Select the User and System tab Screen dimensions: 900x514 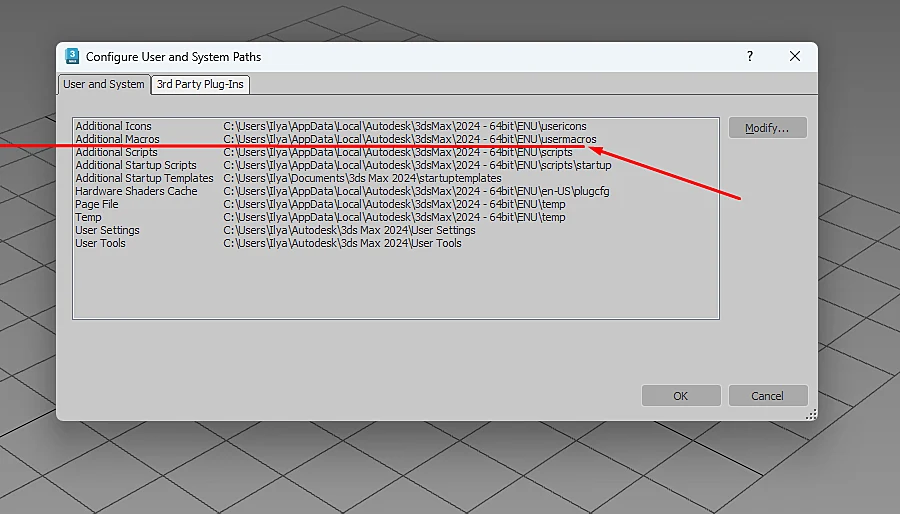click(104, 84)
